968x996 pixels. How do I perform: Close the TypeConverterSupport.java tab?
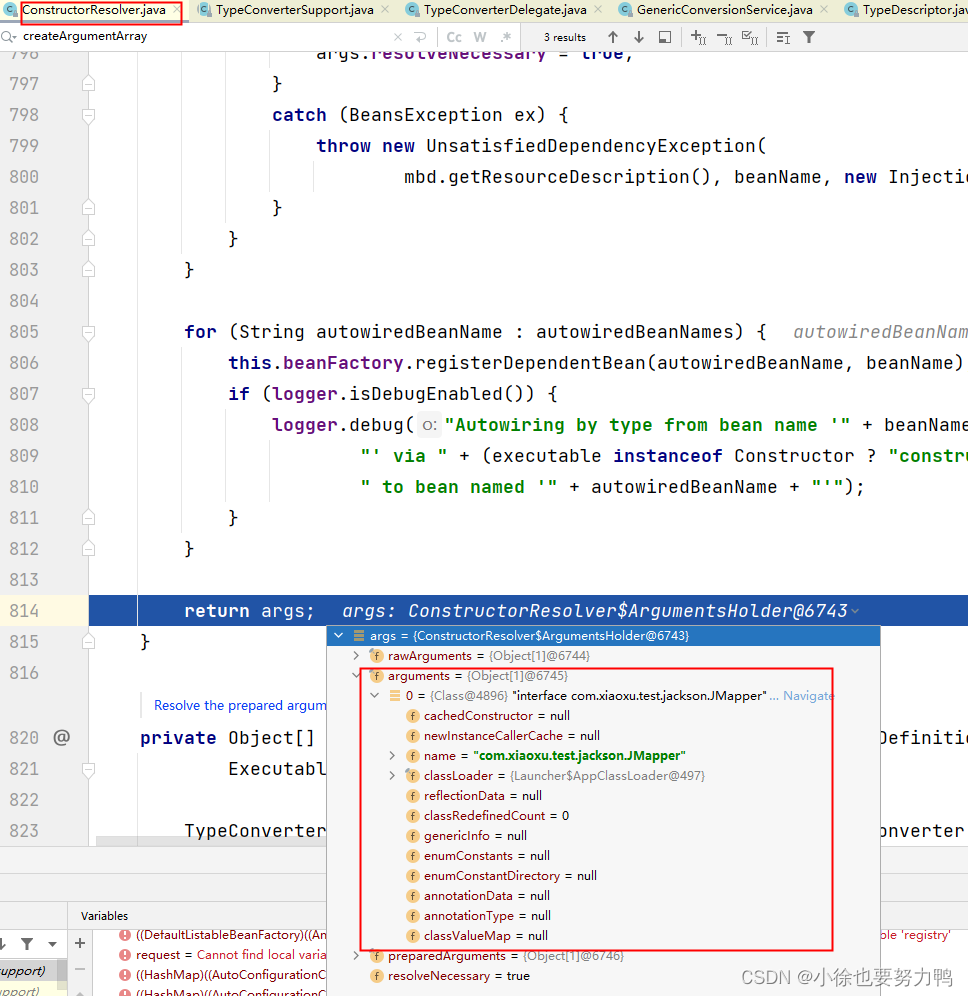tap(385, 10)
